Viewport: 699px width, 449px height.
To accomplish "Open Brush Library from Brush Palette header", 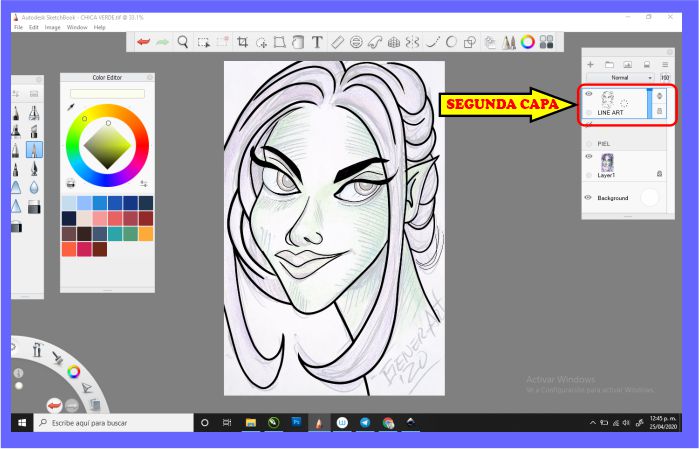I will pyautogui.click(x=34, y=94).
